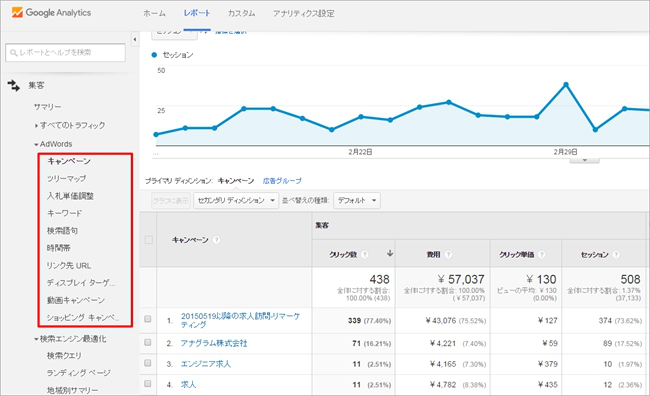Open the デフォルト sort type dropdown
The width and height of the screenshot is (650, 396).
pyautogui.click(x=357, y=201)
